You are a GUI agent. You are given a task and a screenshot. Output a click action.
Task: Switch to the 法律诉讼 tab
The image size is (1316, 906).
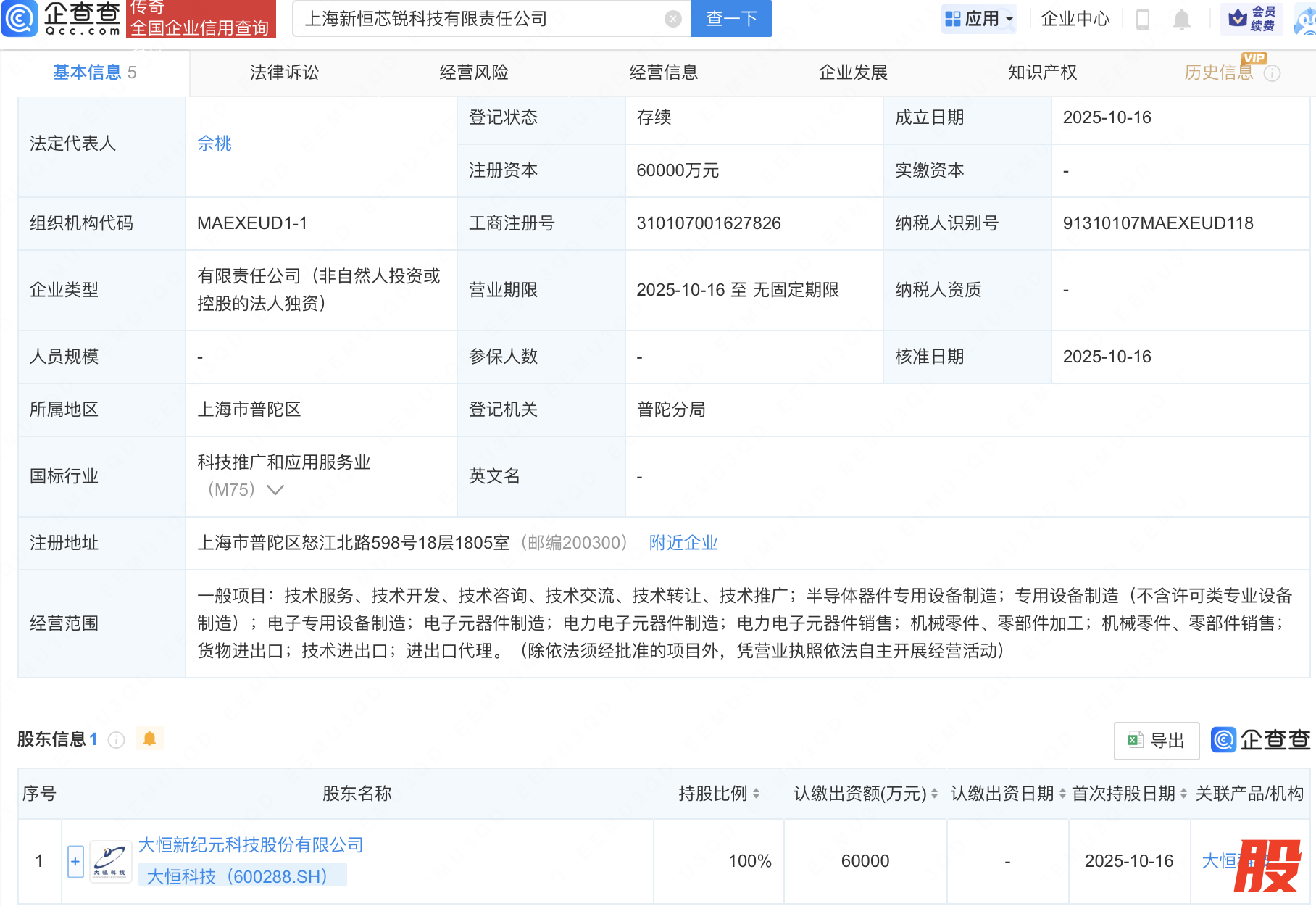pos(284,72)
